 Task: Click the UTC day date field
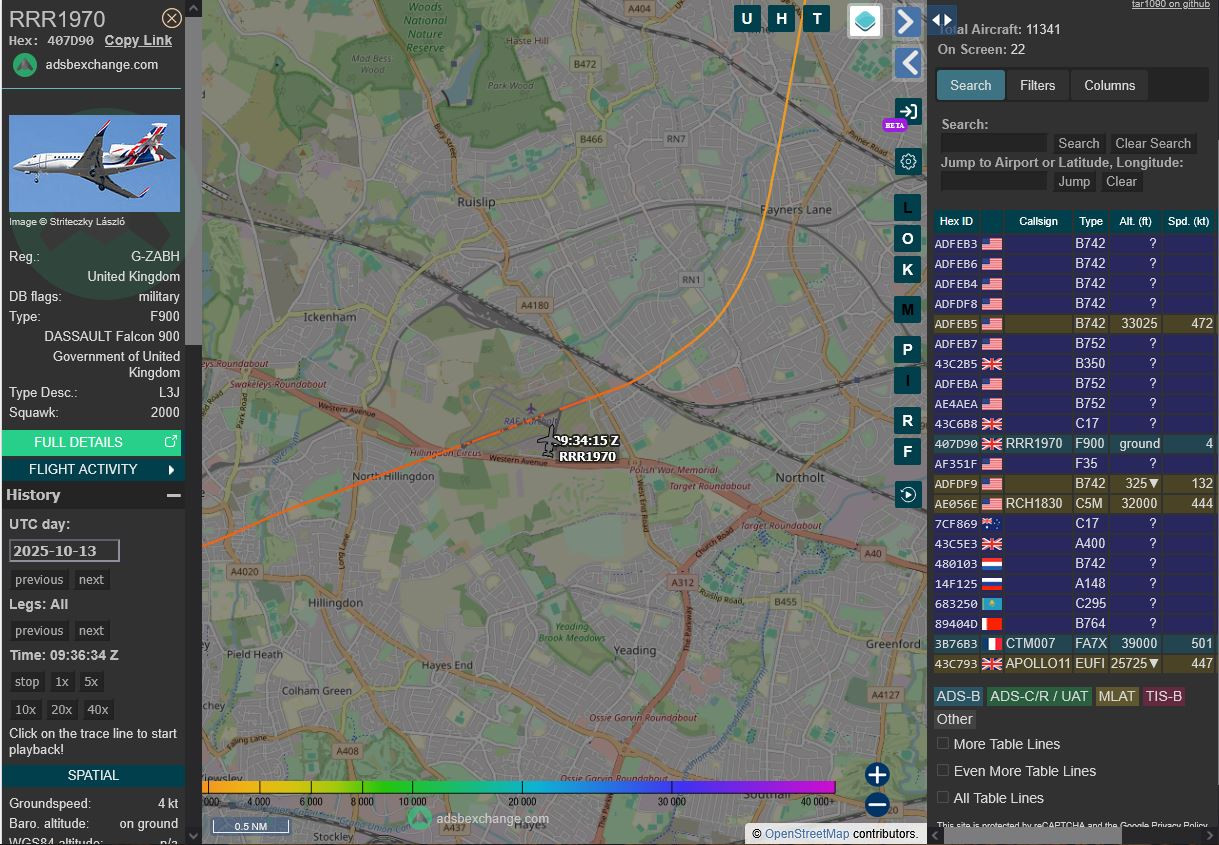point(64,551)
